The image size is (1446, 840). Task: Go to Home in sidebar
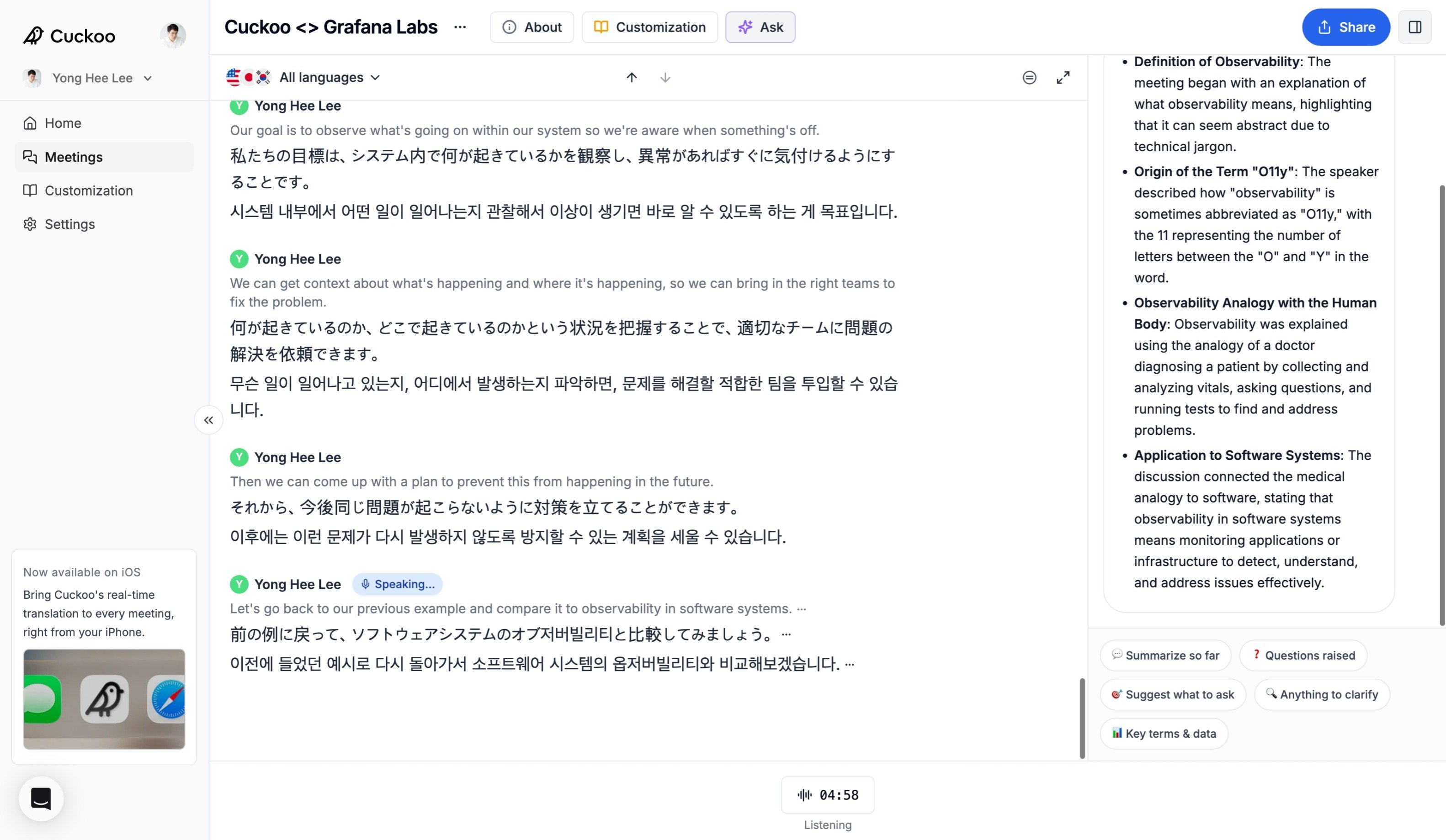104,123
